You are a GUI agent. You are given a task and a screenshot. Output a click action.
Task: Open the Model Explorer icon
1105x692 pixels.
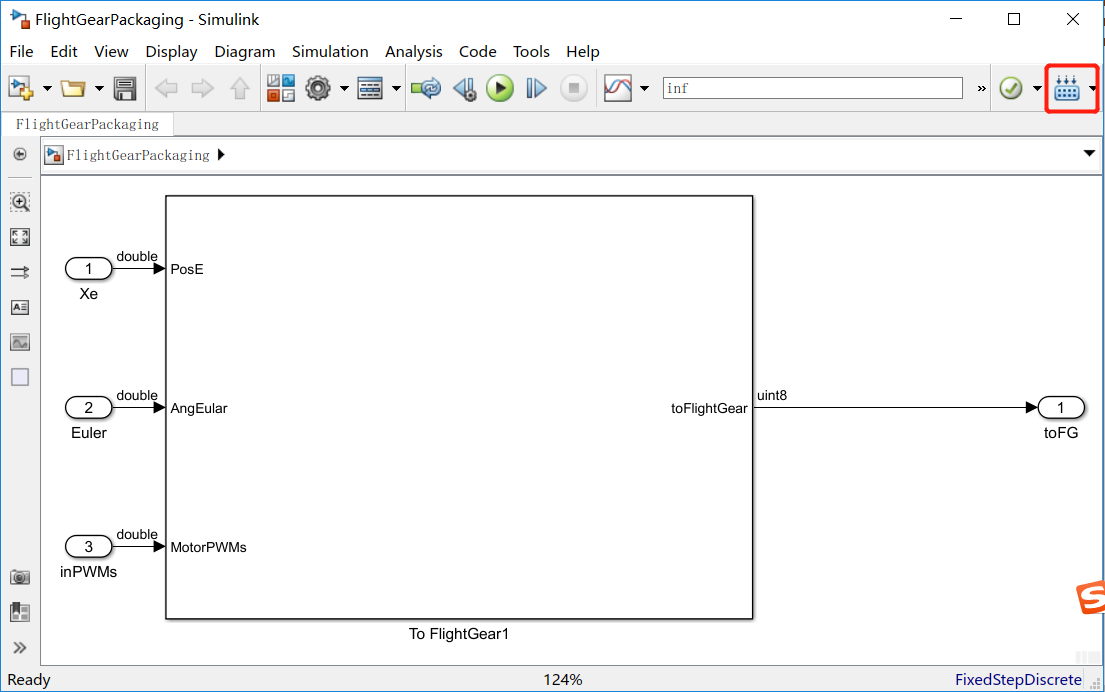[x=370, y=88]
